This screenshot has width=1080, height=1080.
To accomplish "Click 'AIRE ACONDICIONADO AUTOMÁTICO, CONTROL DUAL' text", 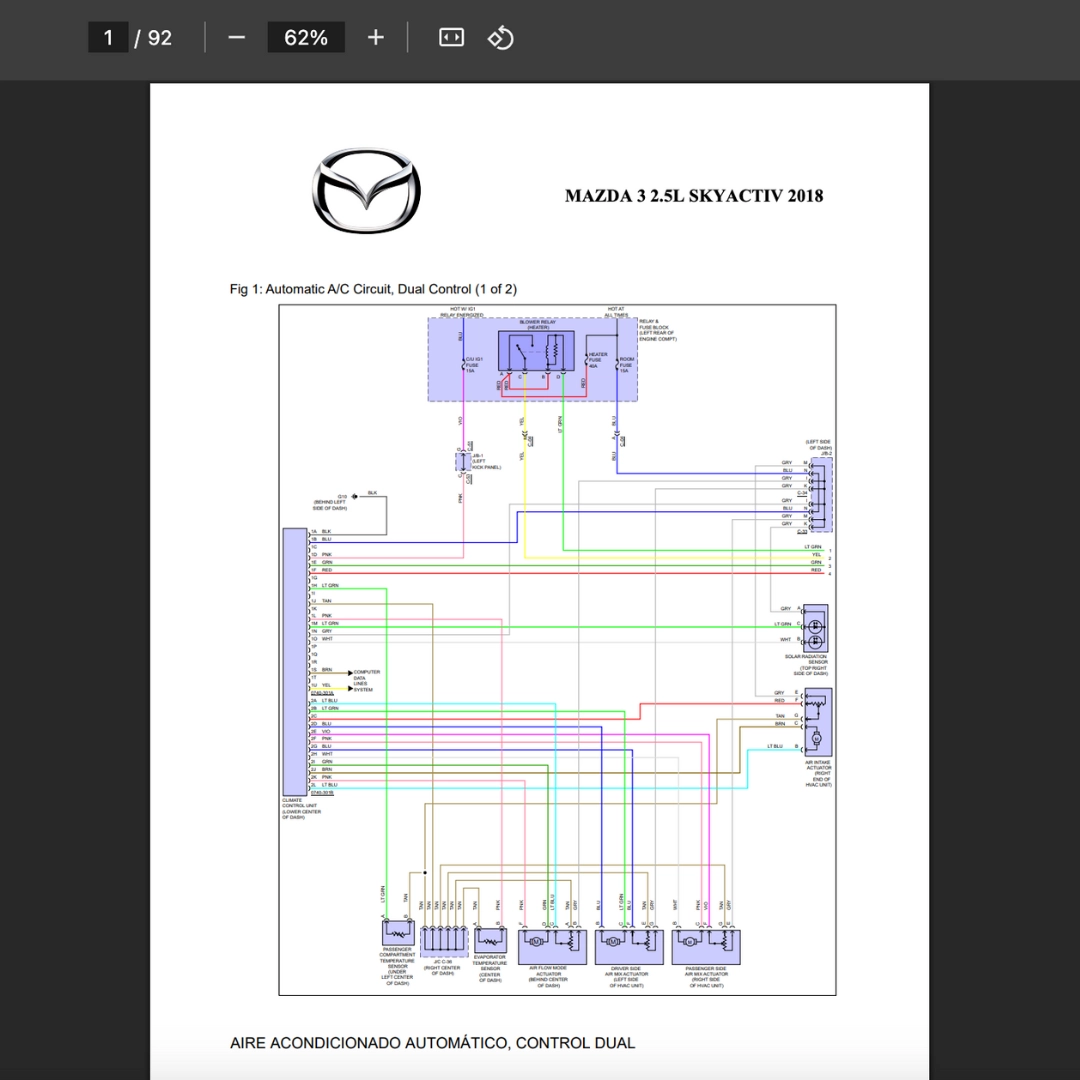I will [x=433, y=1043].
